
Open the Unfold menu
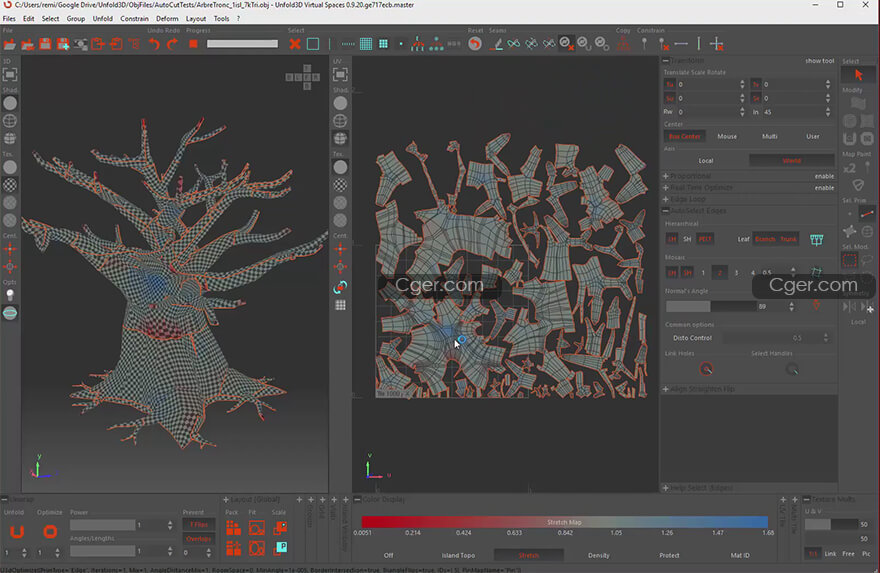[103, 18]
